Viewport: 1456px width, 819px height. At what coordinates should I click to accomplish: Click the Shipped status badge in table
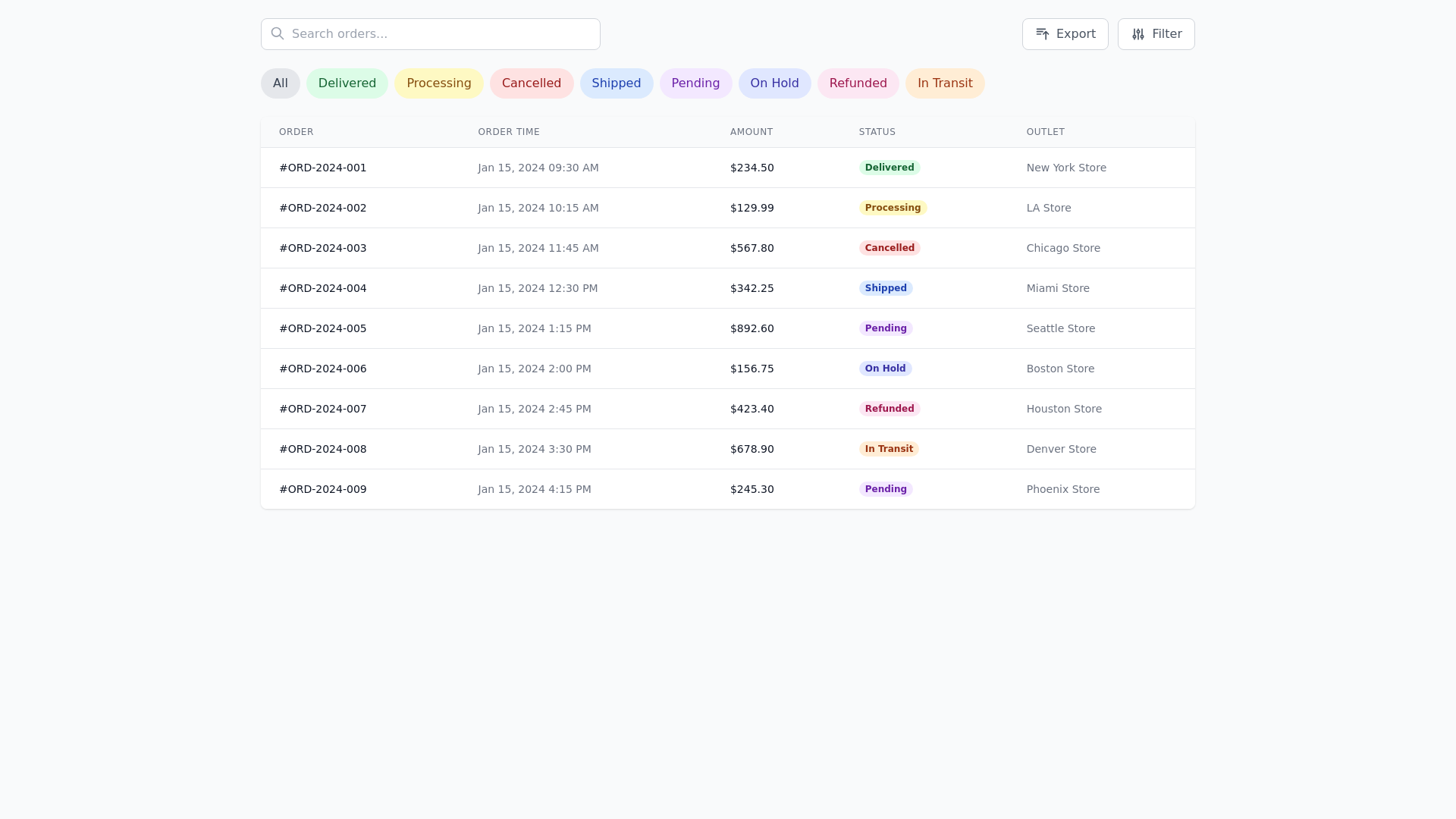[x=886, y=288]
